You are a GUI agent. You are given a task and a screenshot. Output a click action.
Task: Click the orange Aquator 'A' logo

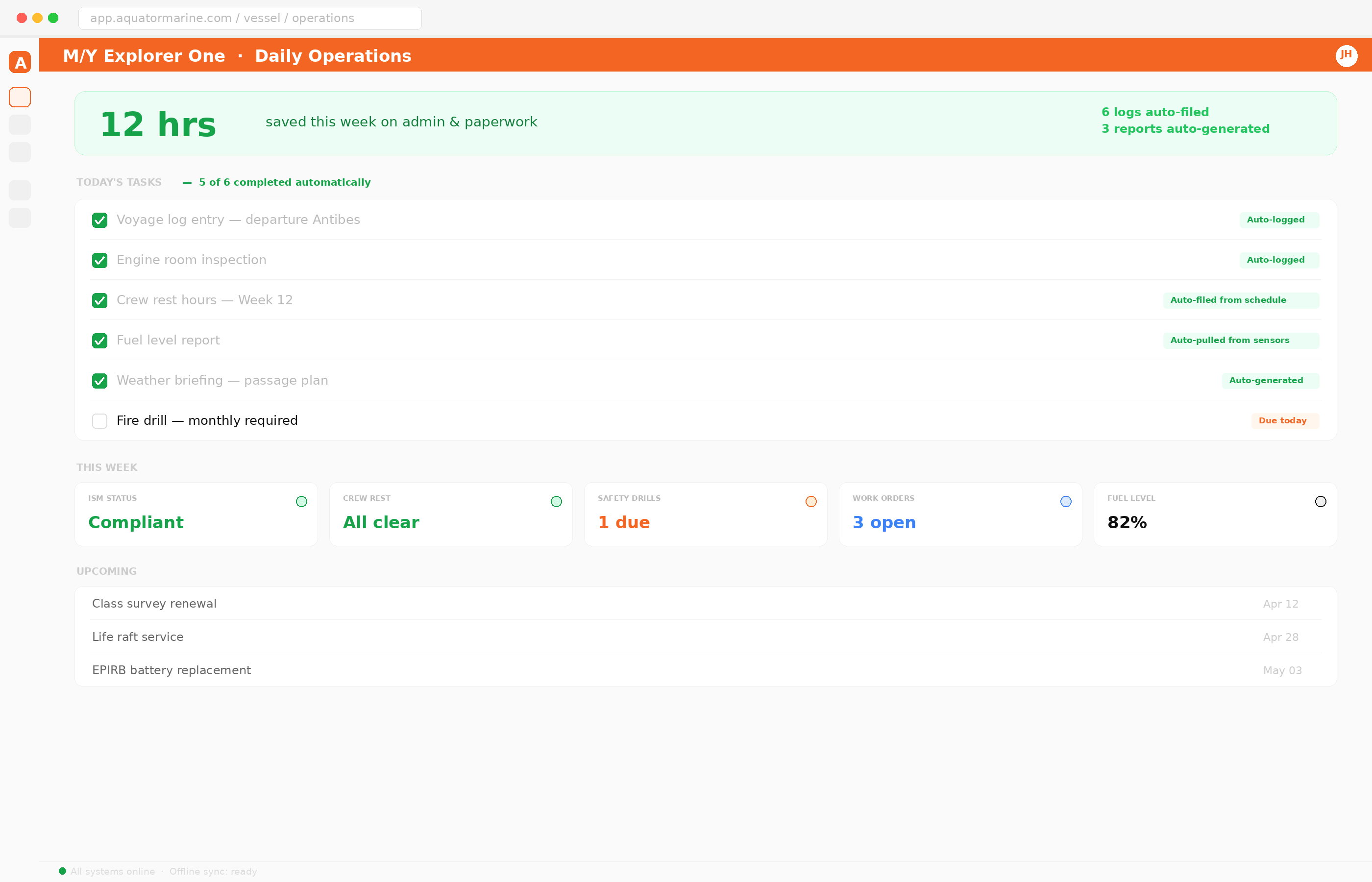click(20, 62)
